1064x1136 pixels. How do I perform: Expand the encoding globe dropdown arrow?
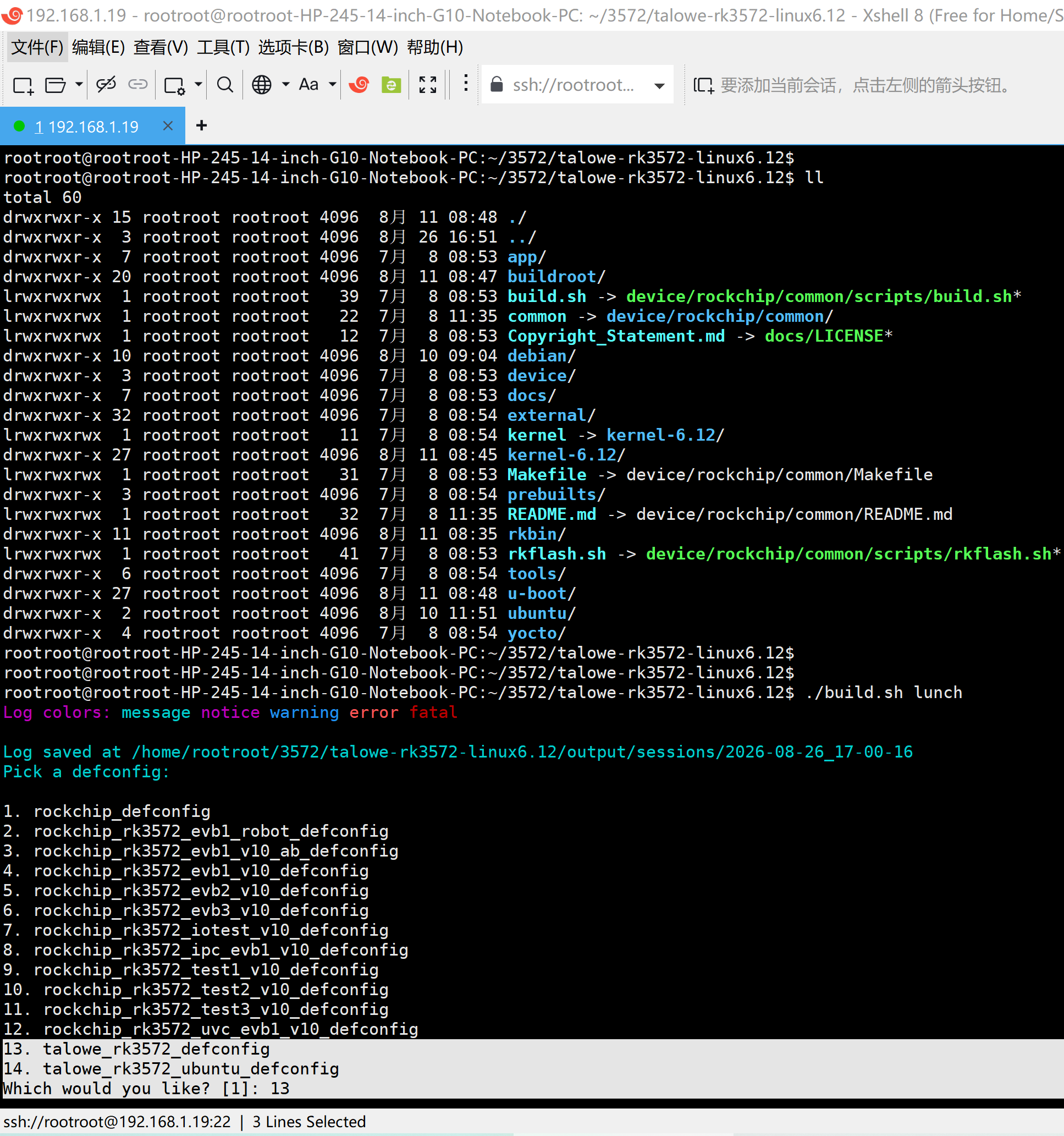285,85
